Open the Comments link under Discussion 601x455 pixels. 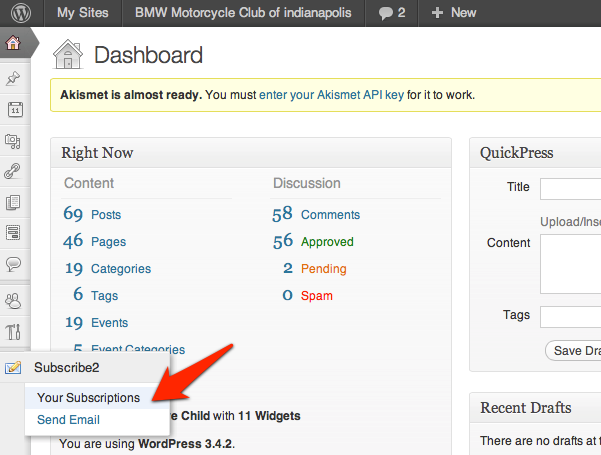click(x=330, y=215)
